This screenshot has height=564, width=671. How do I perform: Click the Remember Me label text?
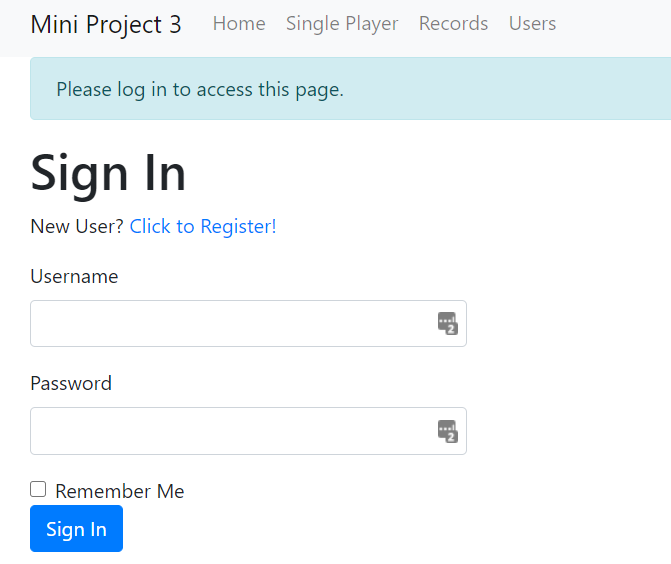tap(120, 491)
